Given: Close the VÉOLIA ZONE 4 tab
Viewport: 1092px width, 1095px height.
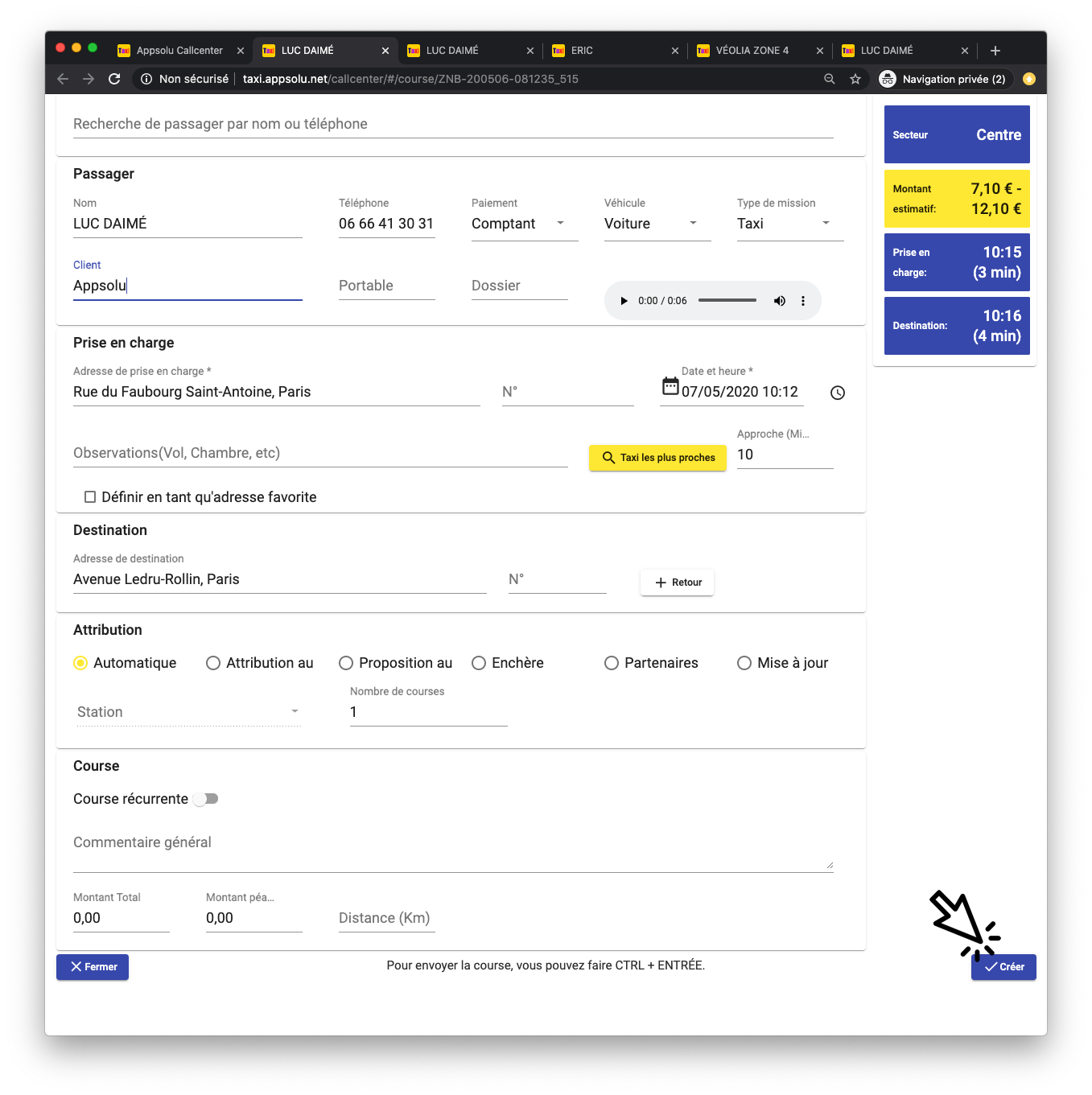Looking at the screenshot, I should click(820, 51).
